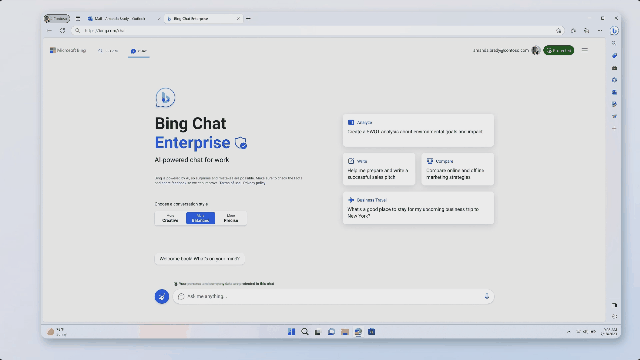This screenshot has width=640, height=360.
Task: Click the microphone icon in the chat box
Action: point(487,296)
